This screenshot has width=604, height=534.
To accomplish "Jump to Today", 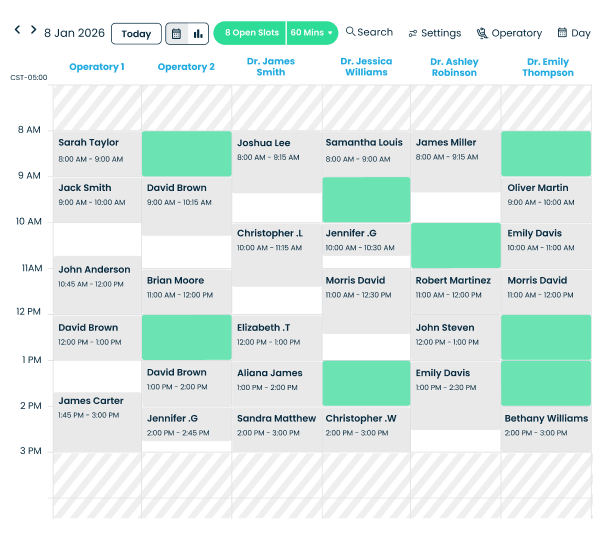I will point(135,33).
